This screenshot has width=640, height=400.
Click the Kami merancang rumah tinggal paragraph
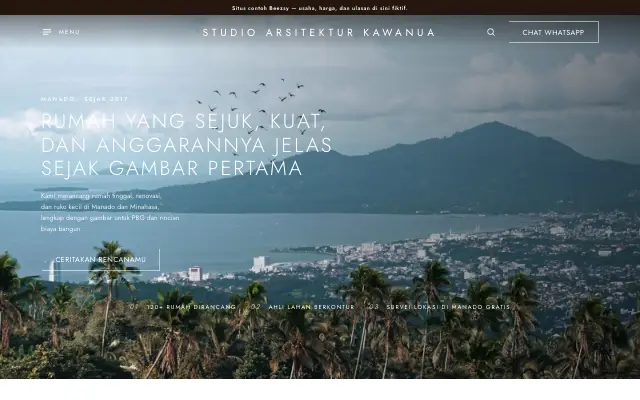click(x=110, y=212)
